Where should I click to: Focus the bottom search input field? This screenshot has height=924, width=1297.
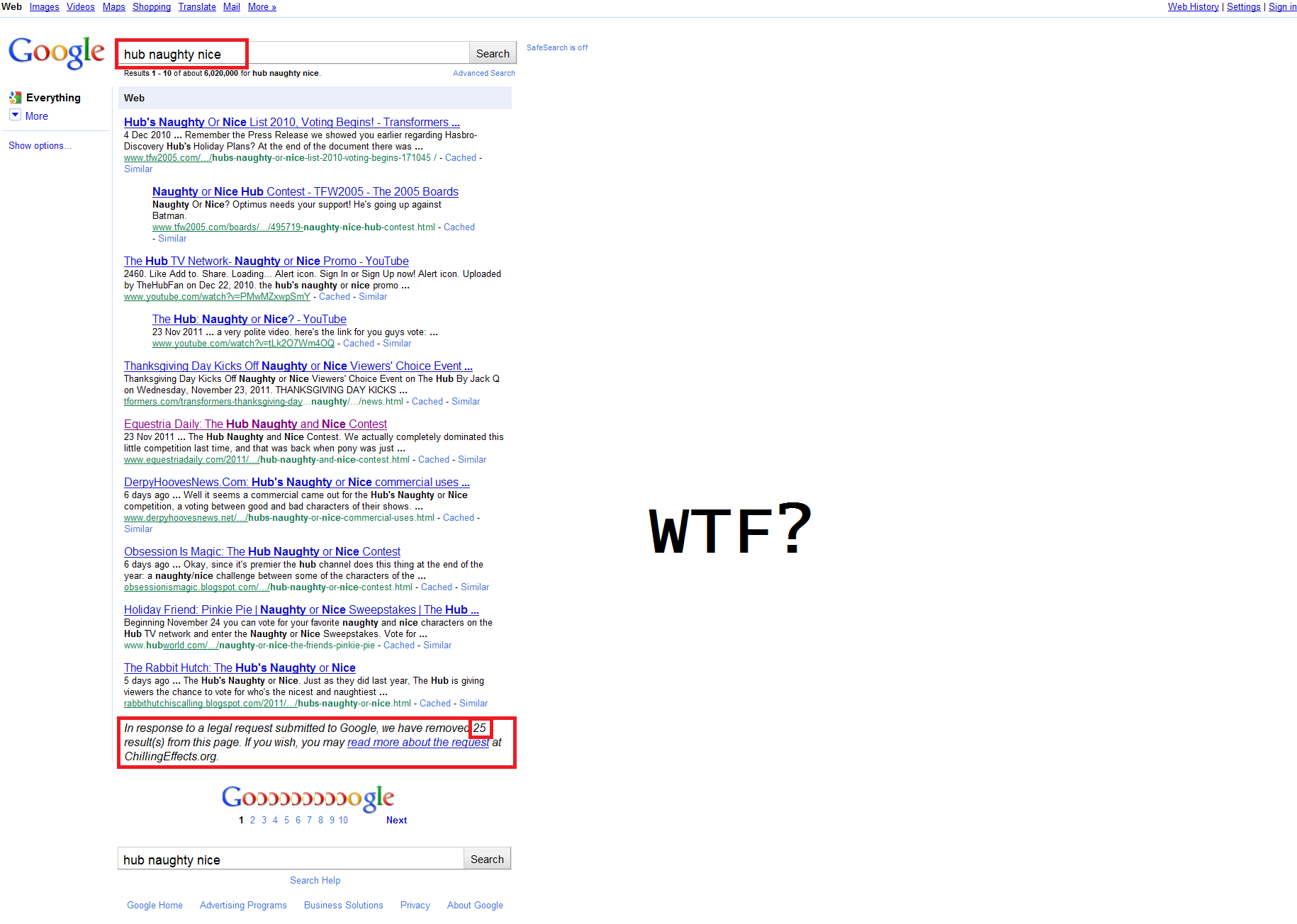291,859
